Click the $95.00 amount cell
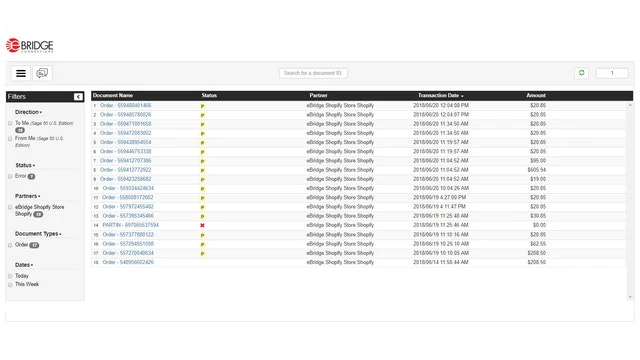640x360 pixels. (538, 161)
